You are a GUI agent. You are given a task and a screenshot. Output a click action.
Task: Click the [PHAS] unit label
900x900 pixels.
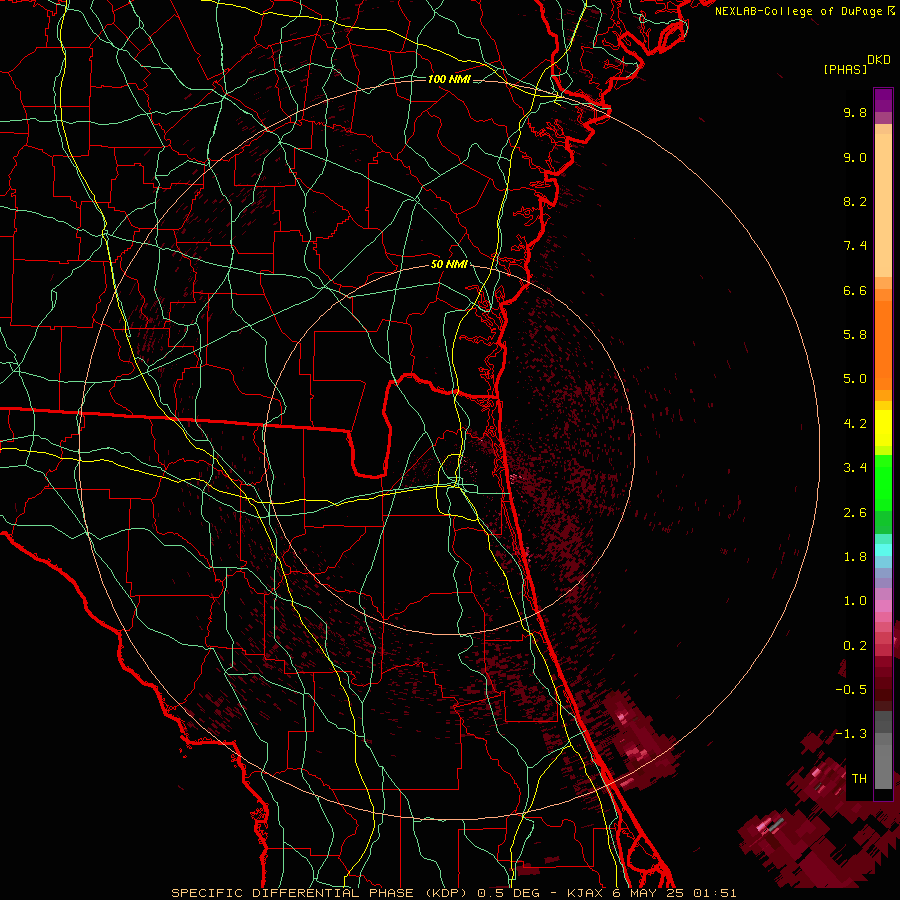845,69
